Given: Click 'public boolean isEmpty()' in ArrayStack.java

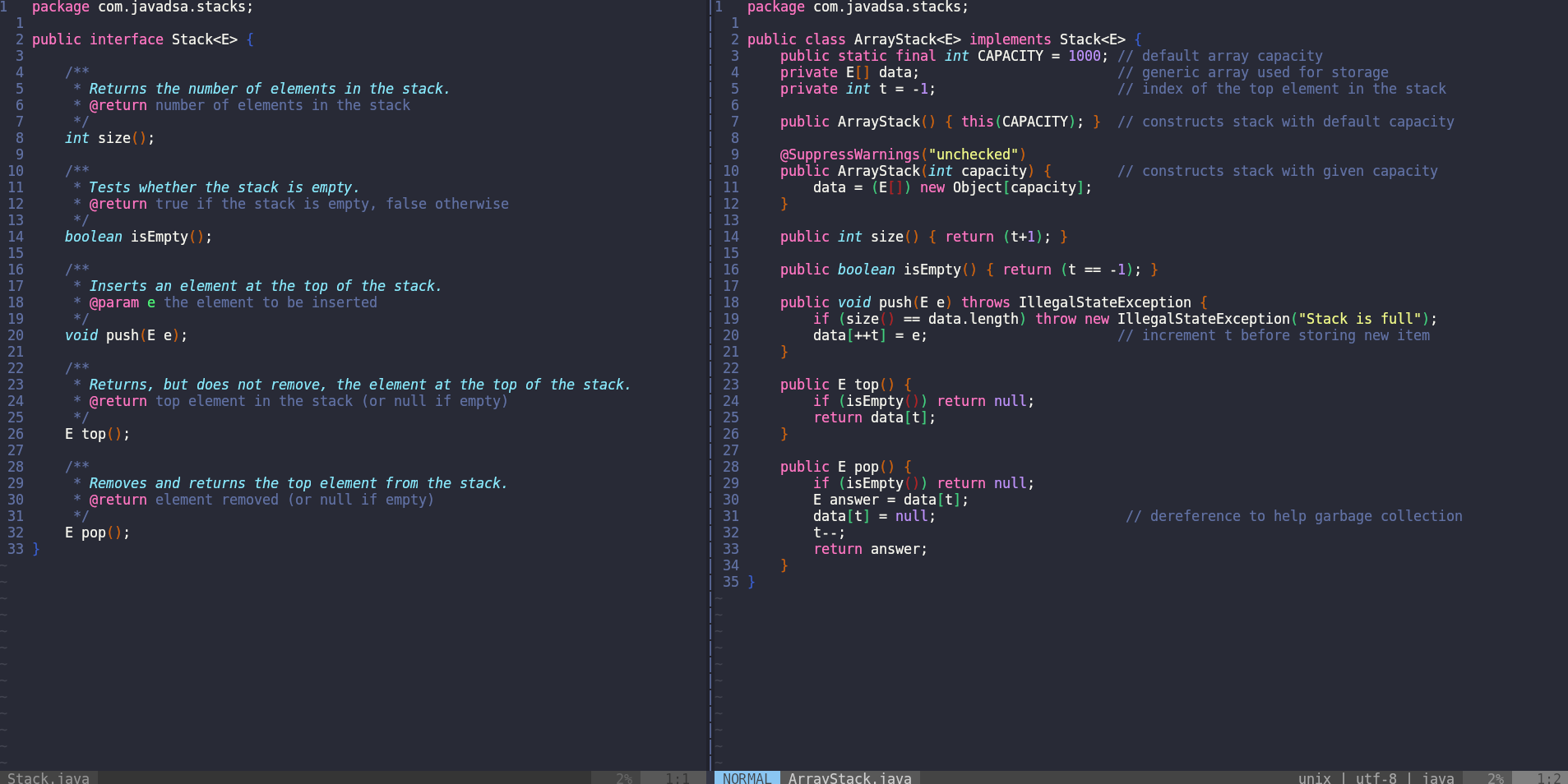Looking at the screenshot, I should pyautogui.click(x=879, y=270).
